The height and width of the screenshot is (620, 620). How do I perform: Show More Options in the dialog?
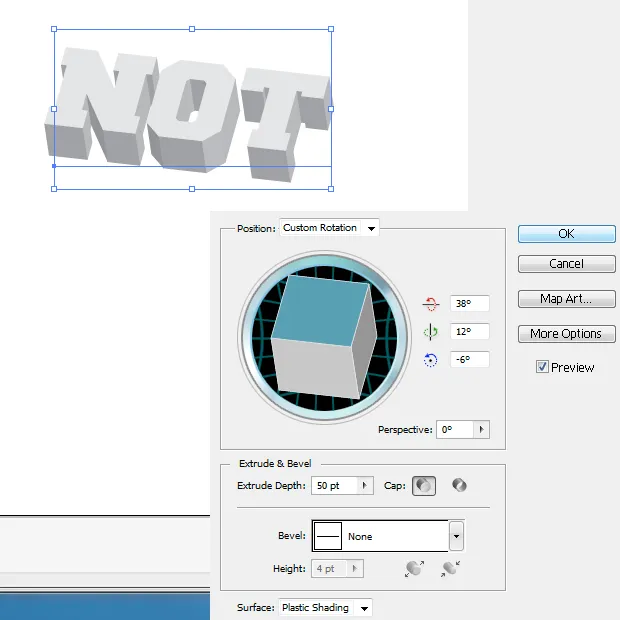[566, 334]
